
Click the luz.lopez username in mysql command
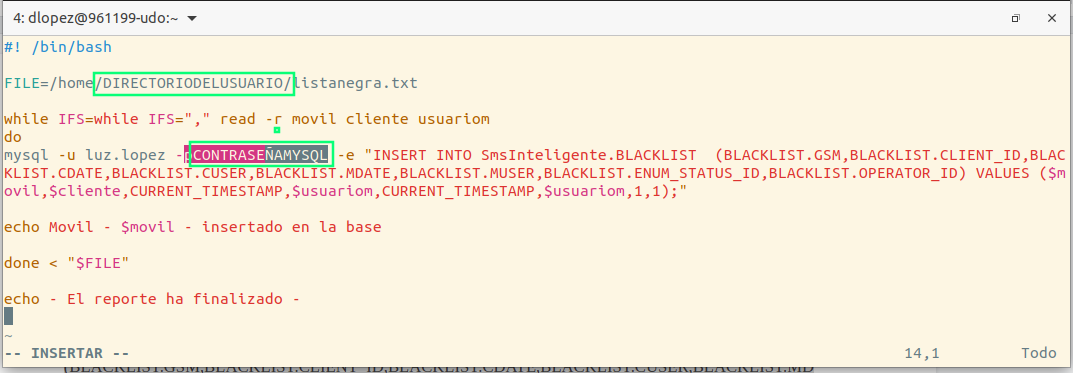127,155
